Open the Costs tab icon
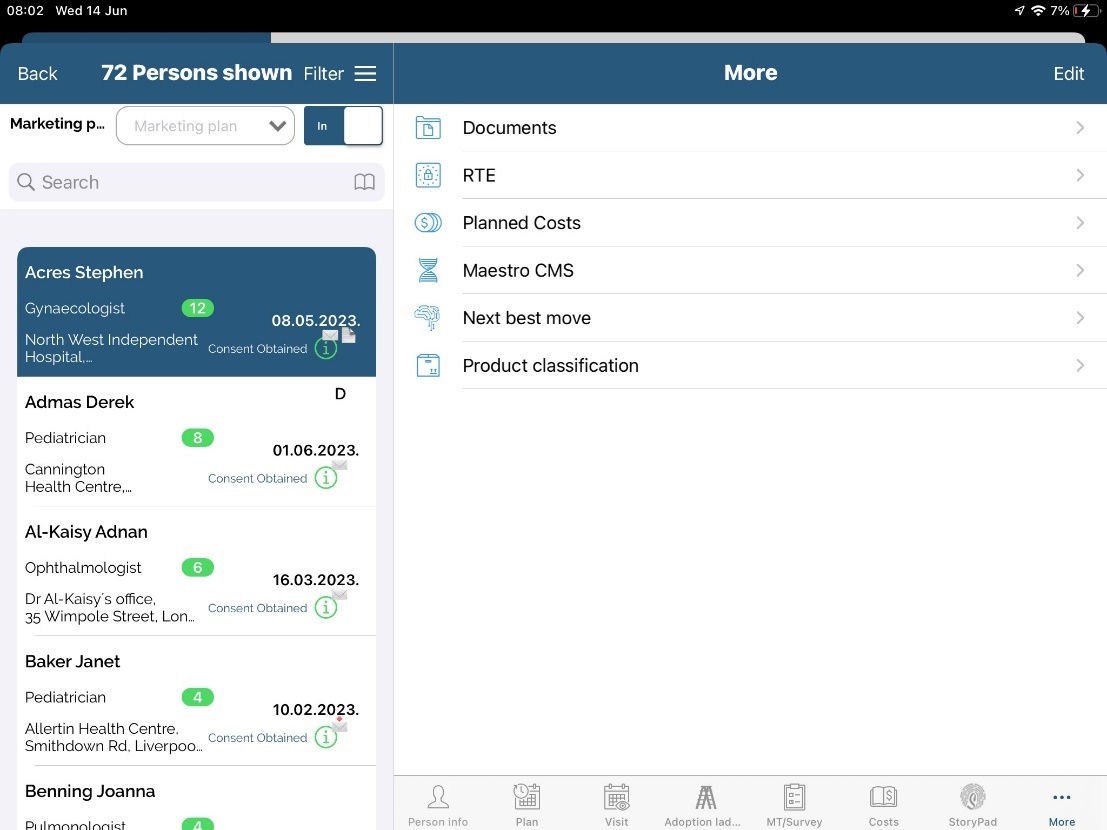This screenshot has height=830, width=1107. pyautogui.click(x=883, y=797)
